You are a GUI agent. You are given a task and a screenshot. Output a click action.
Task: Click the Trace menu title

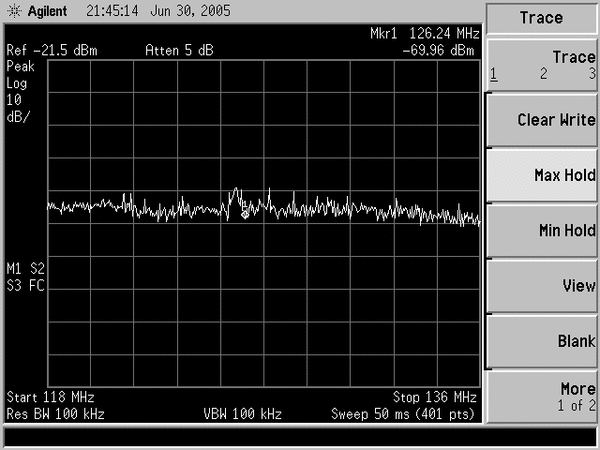point(541,18)
